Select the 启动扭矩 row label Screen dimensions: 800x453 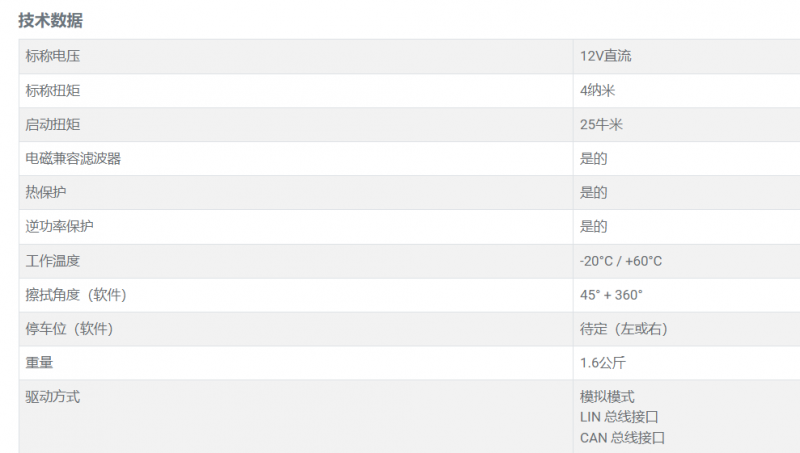pos(53,124)
